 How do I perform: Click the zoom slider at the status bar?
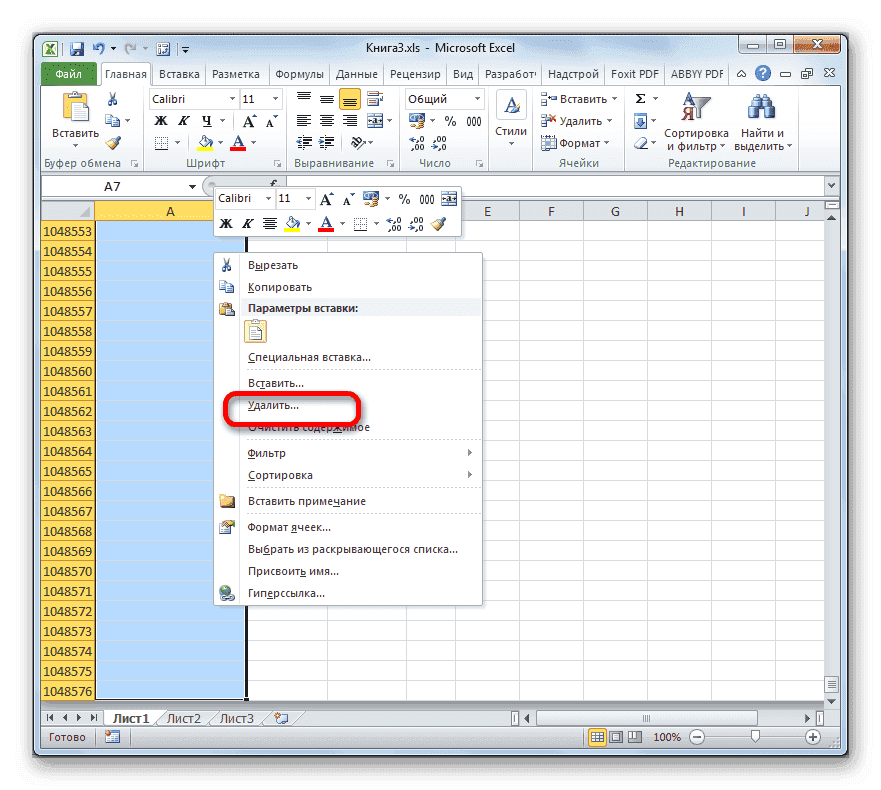tap(754, 737)
